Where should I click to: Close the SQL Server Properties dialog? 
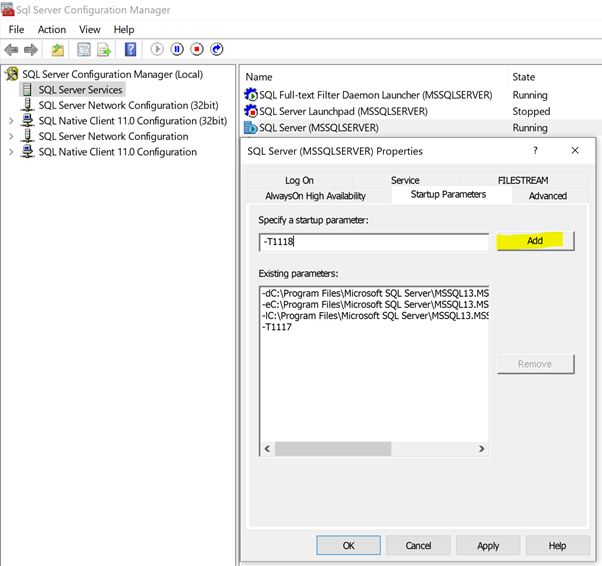coord(575,150)
